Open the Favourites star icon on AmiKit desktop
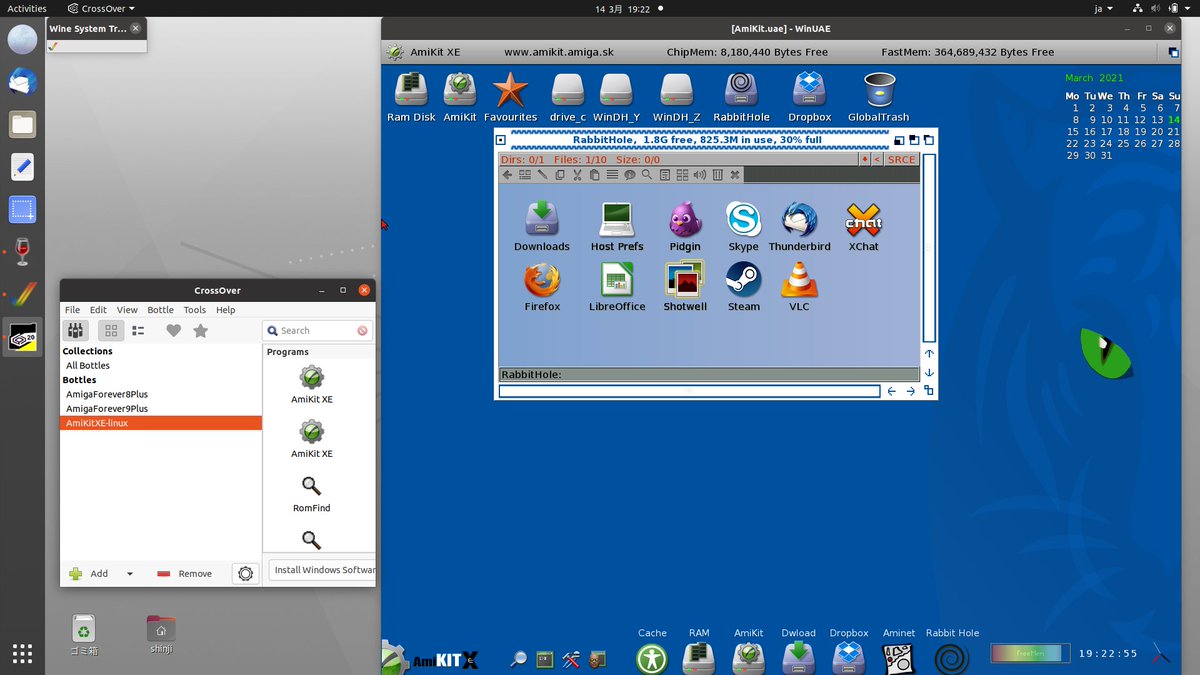 pyautogui.click(x=510, y=97)
